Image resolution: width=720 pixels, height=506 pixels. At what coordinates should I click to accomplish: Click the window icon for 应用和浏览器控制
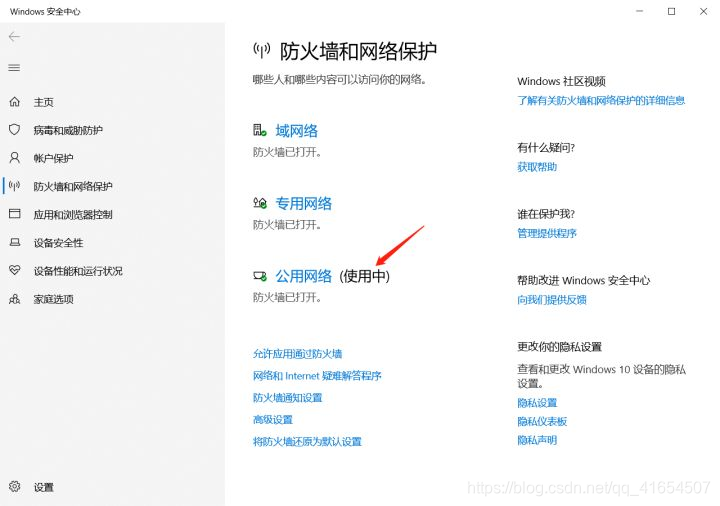15,214
